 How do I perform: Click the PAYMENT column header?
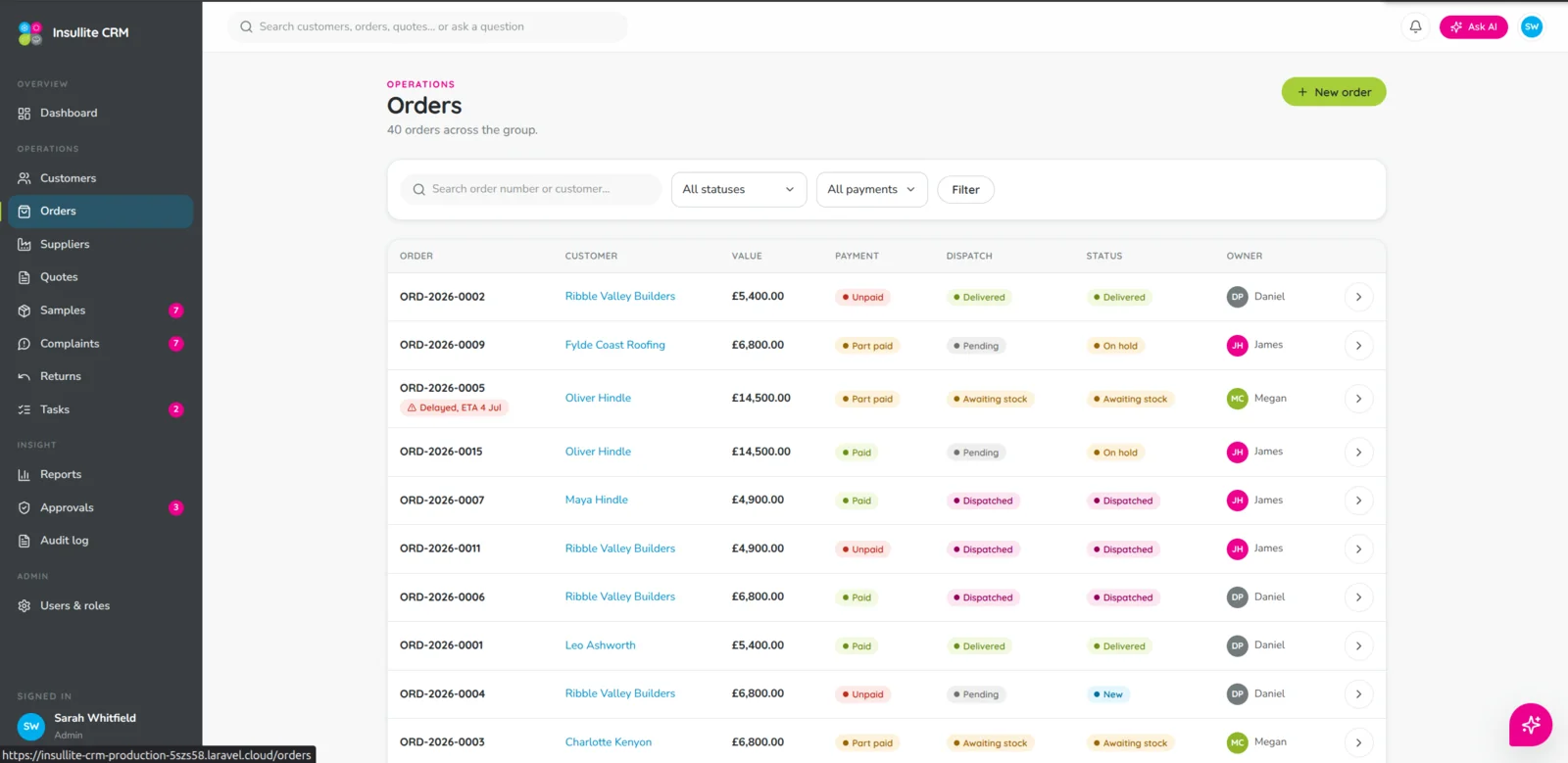pos(857,256)
